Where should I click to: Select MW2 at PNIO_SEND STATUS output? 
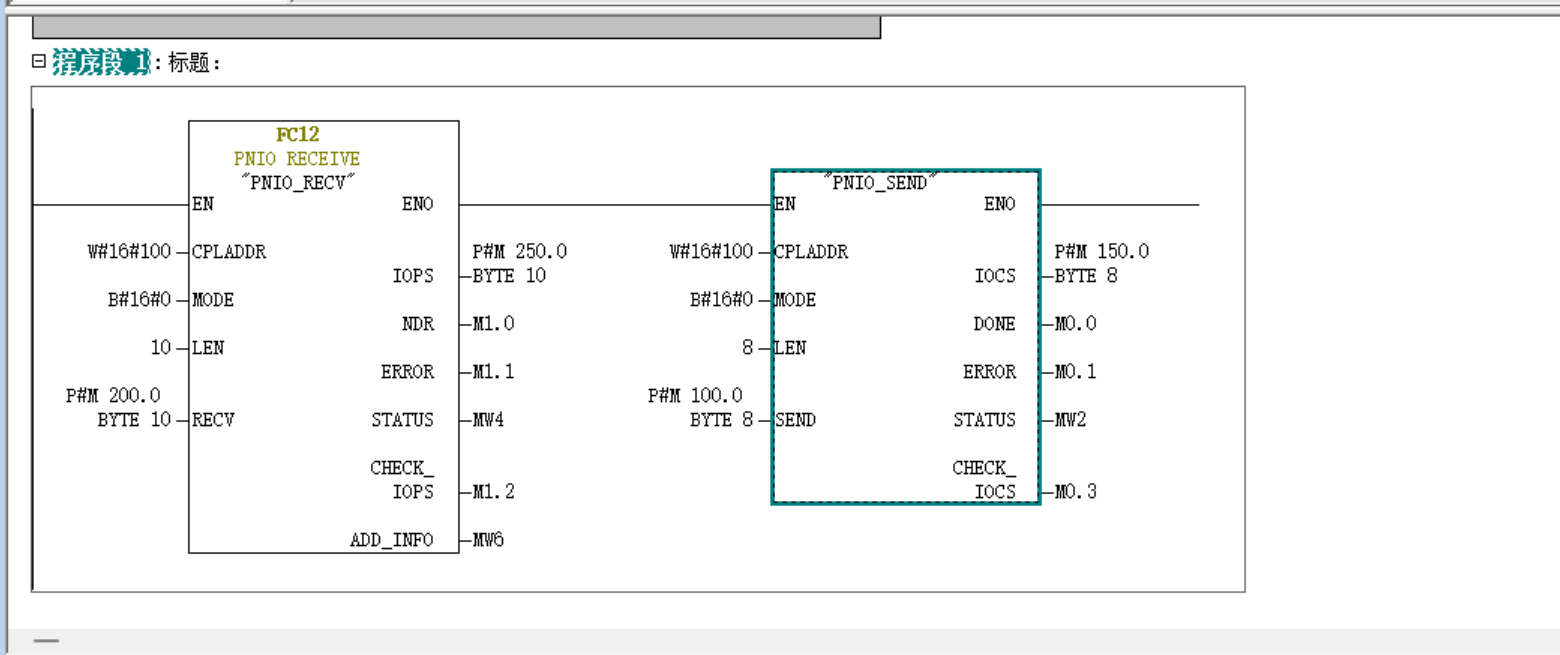pyautogui.click(x=1070, y=420)
